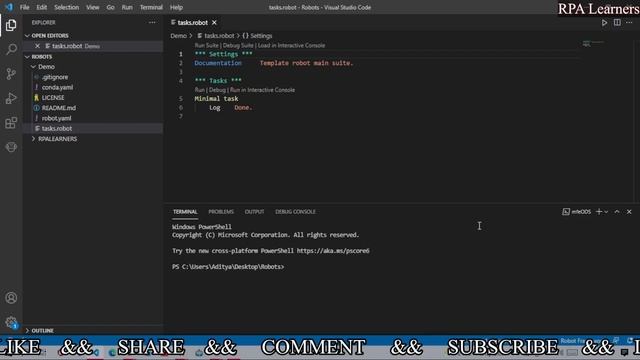Collapse the Demo folder
640x360 pixels.
[x=33, y=67]
